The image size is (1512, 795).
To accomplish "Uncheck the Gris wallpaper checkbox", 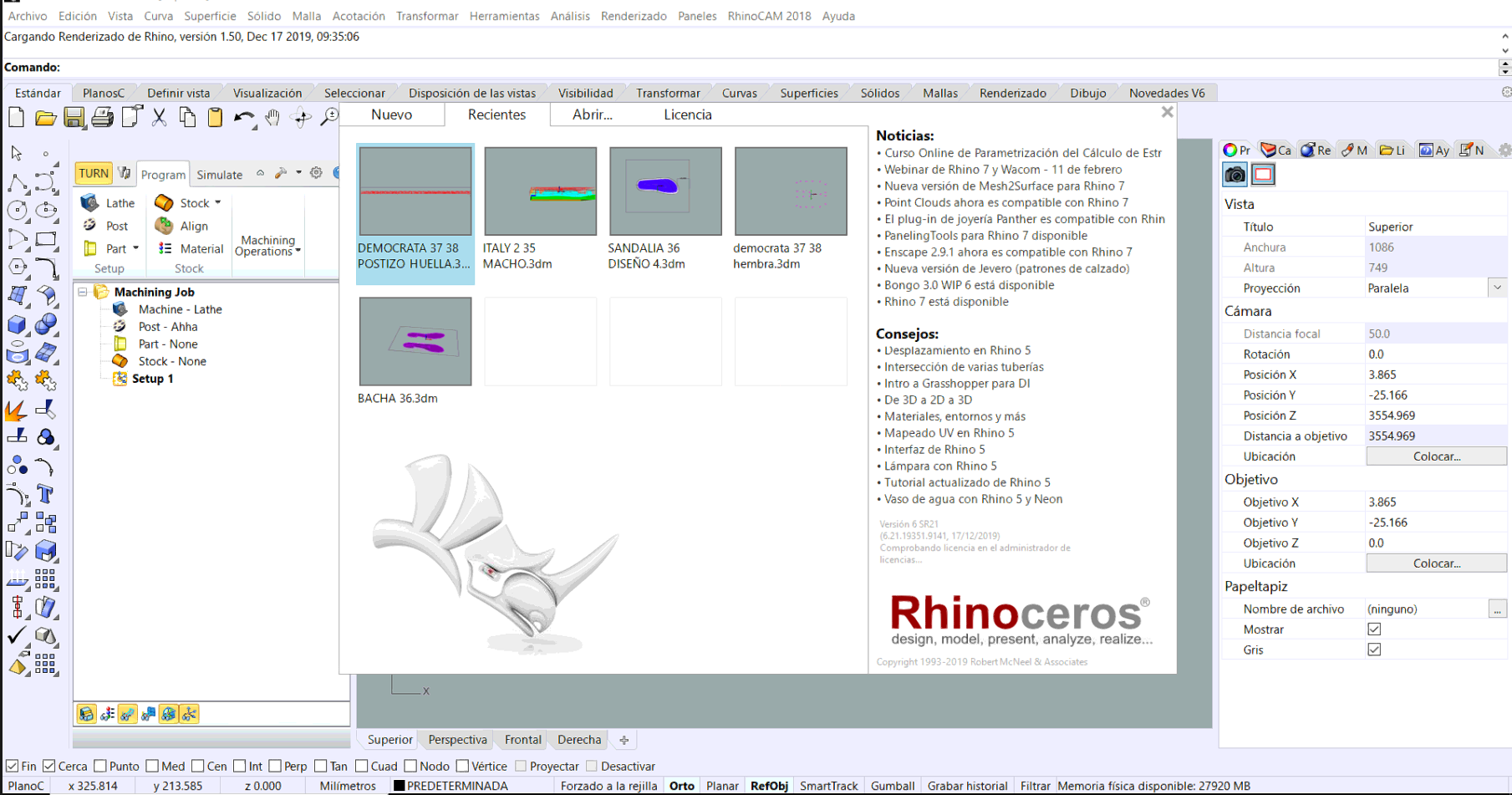I will pos(1374,650).
